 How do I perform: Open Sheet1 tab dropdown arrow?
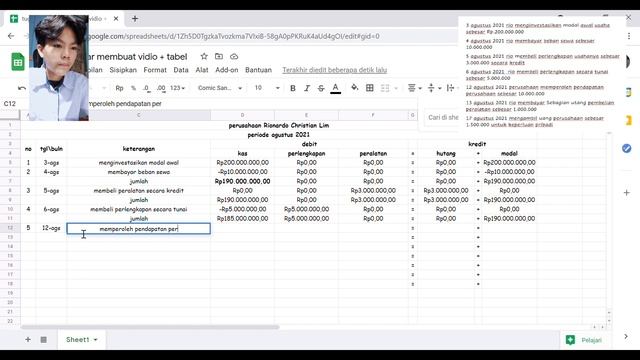[x=96, y=340]
